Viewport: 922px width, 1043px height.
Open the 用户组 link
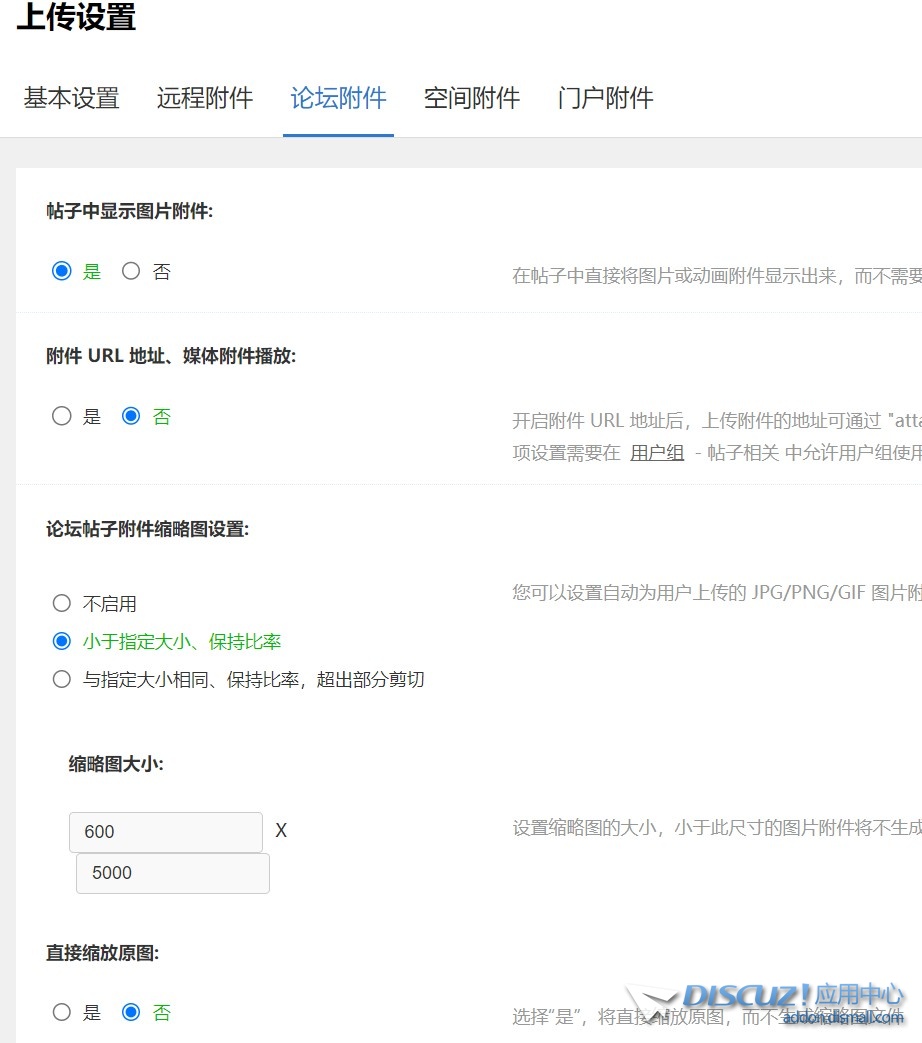(657, 453)
